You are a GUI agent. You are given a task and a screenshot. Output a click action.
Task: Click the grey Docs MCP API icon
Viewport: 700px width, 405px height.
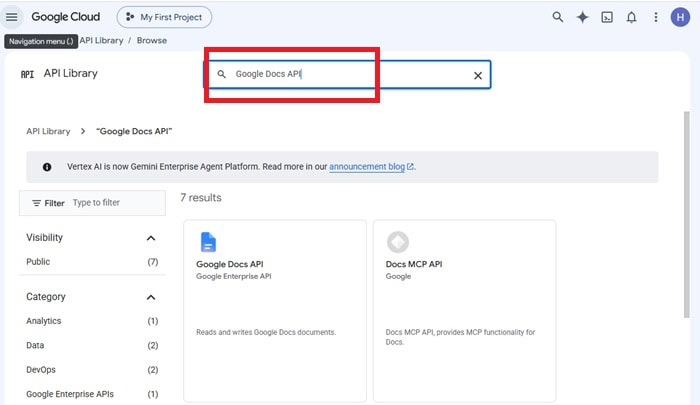398,242
